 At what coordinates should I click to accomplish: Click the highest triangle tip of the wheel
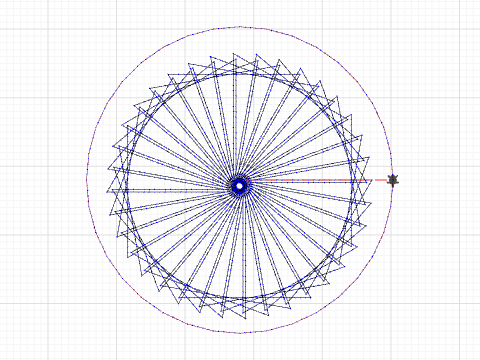[233, 53]
